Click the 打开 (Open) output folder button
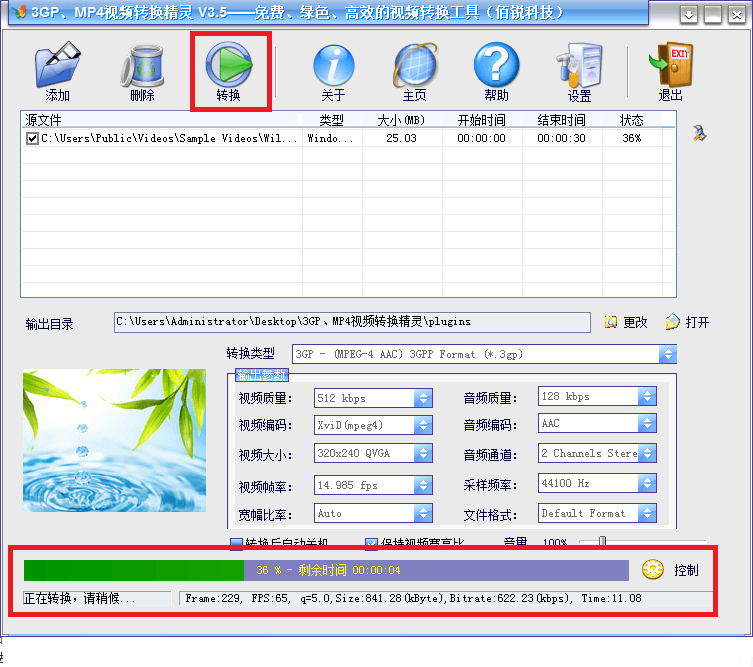The width and height of the screenshot is (753, 667). [688, 322]
